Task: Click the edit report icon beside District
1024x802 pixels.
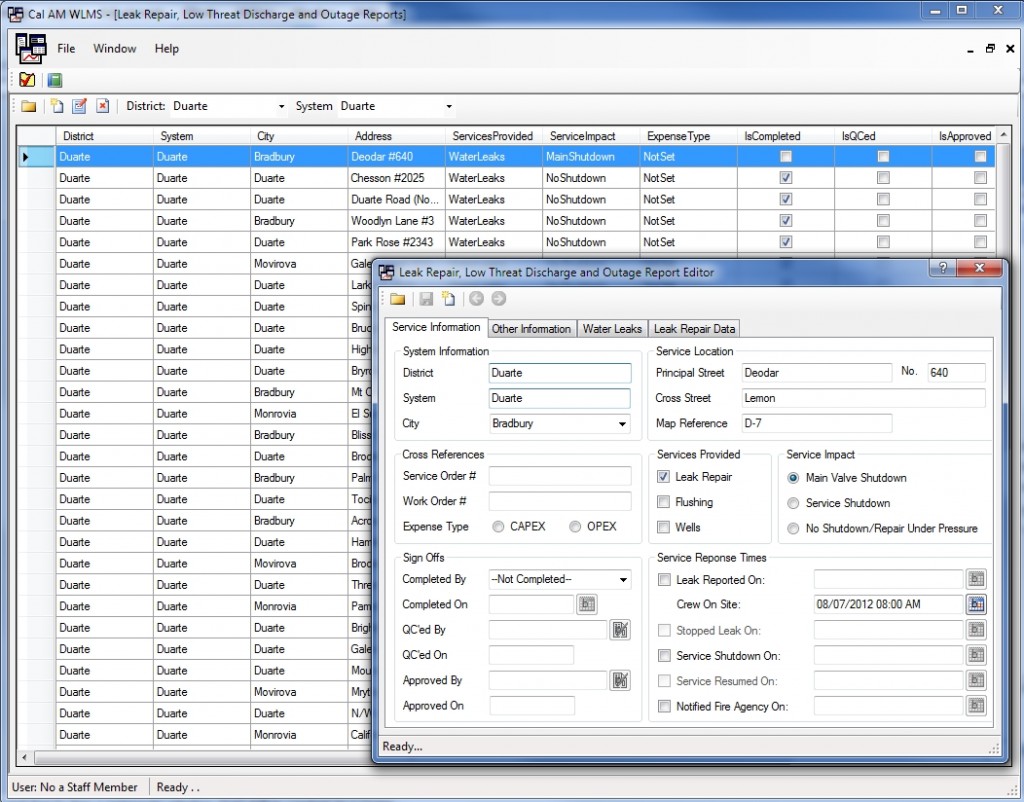Action: click(x=79, y=106)
